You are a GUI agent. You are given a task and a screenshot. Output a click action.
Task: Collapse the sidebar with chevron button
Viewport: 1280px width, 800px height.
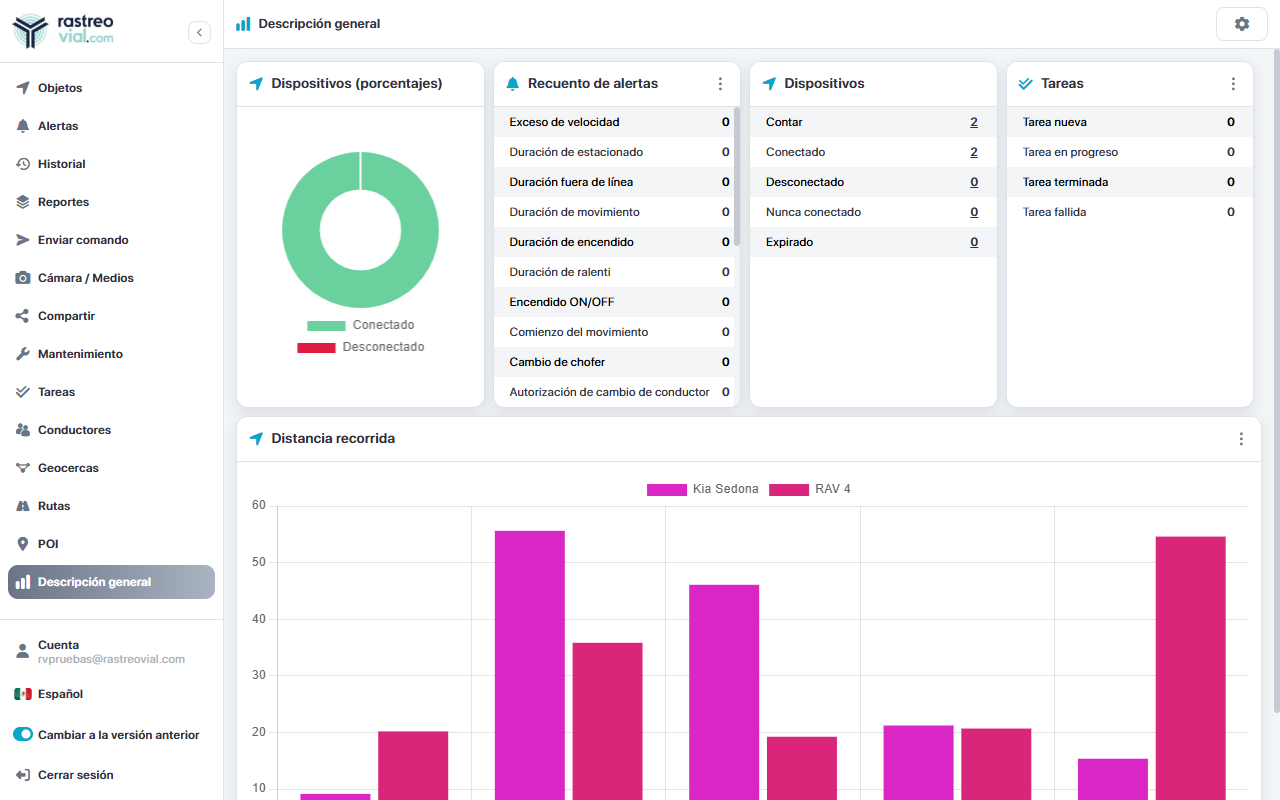[x=199, y=32]
